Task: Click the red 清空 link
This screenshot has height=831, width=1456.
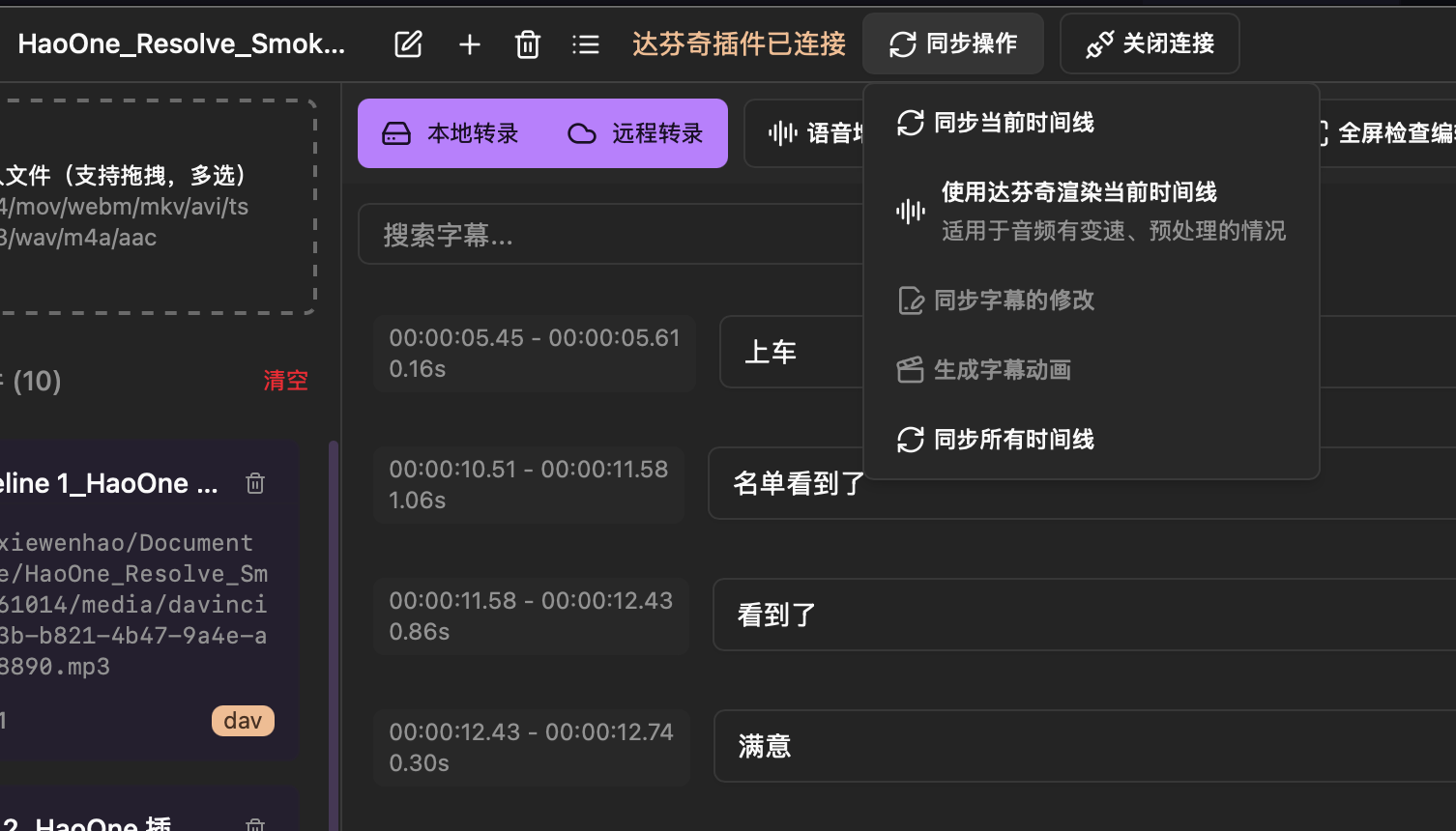Action: point(286,381)
